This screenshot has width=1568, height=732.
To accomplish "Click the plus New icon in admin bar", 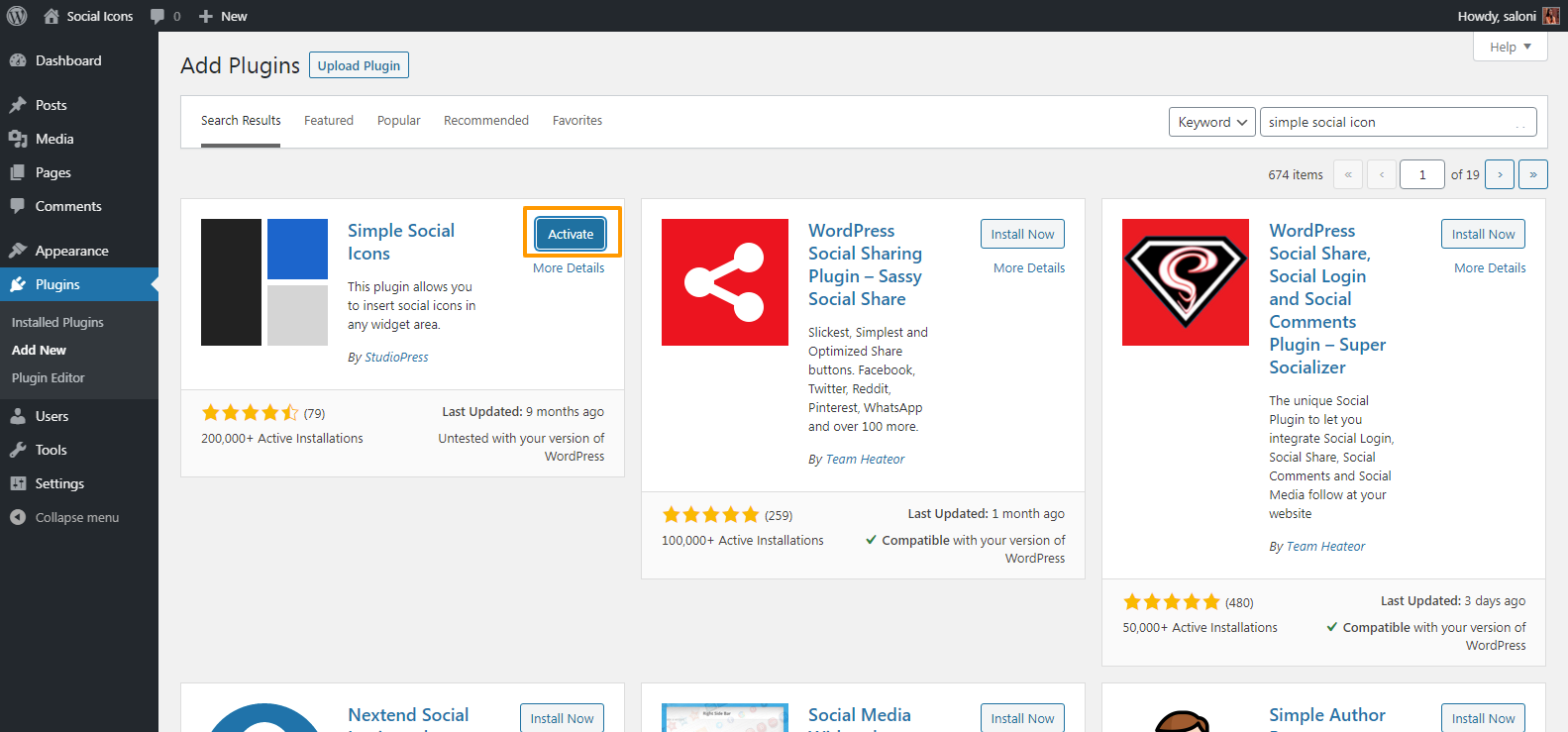I will [x=206, y=16].
